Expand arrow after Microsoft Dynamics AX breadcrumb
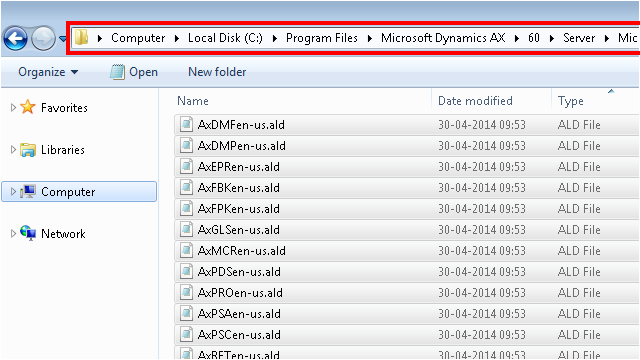640x360 pixels. click(517, 38)
